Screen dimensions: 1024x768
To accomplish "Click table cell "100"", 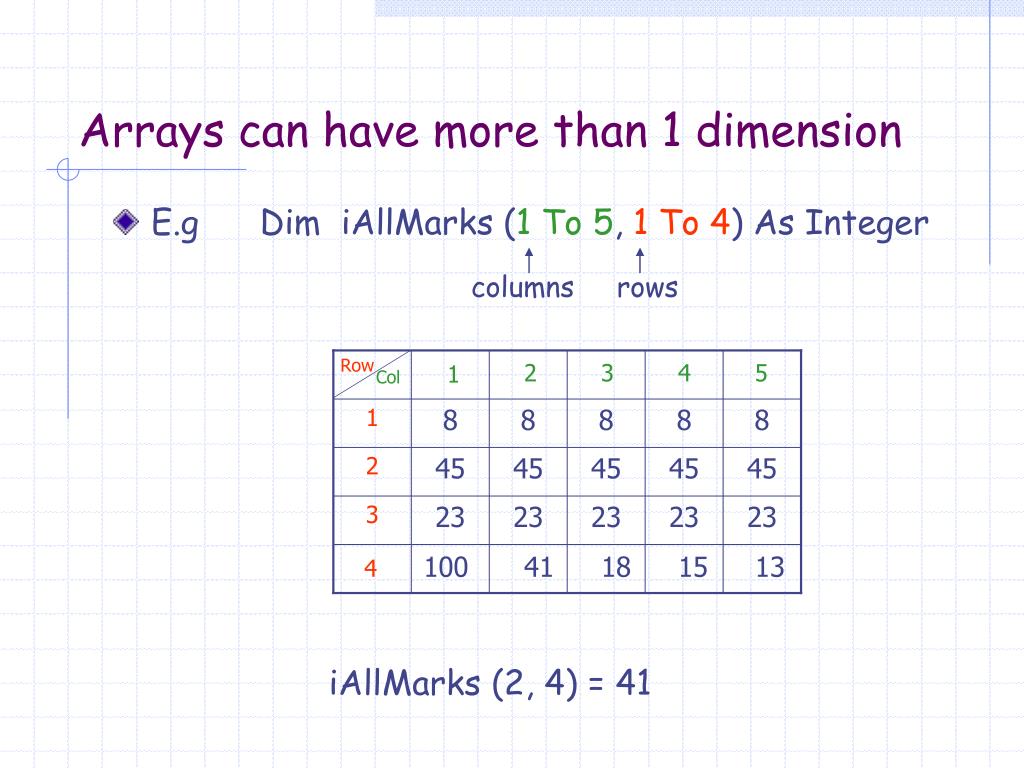I will coord(446,567).
